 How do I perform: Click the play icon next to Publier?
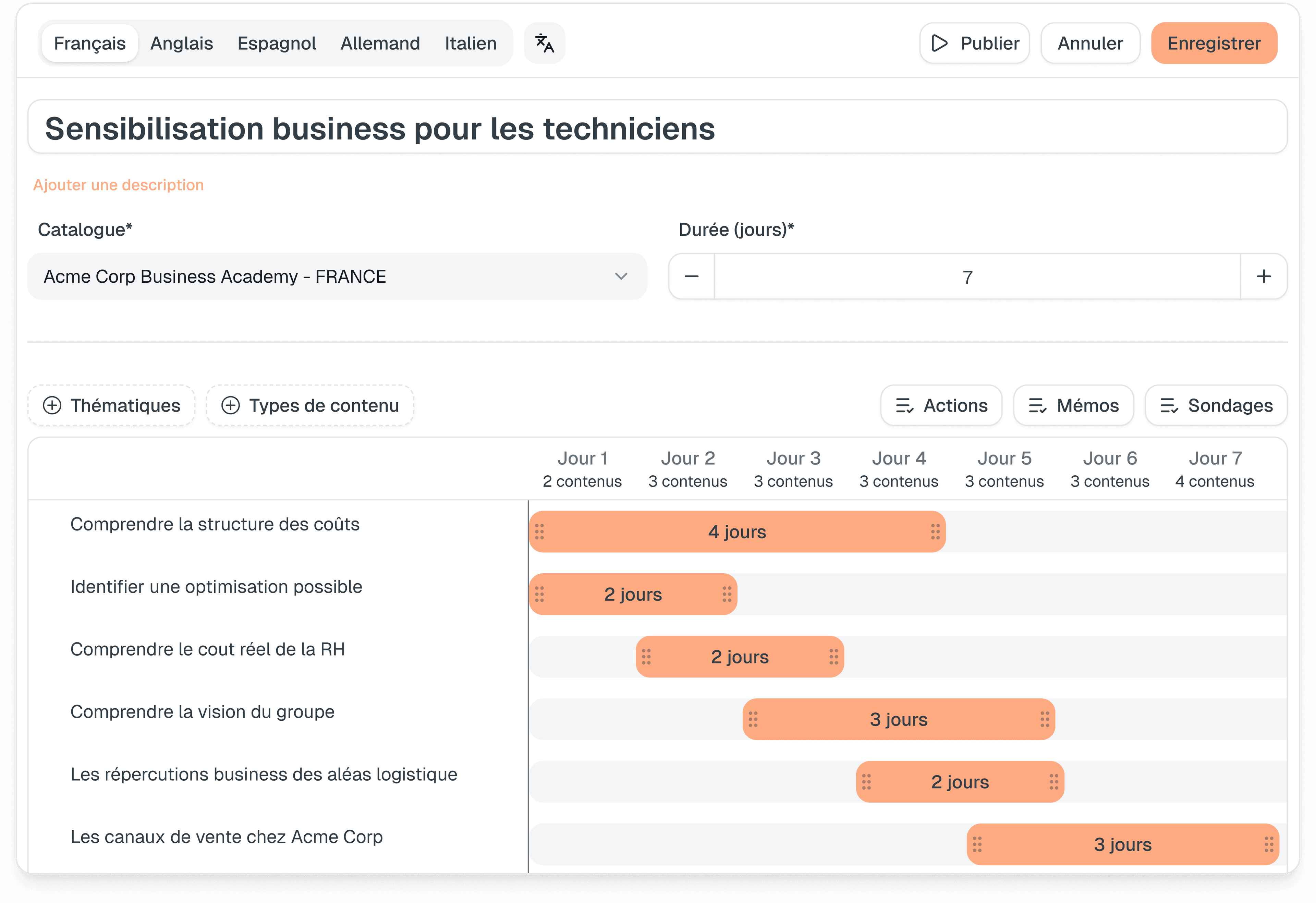(x=939, y=43)
